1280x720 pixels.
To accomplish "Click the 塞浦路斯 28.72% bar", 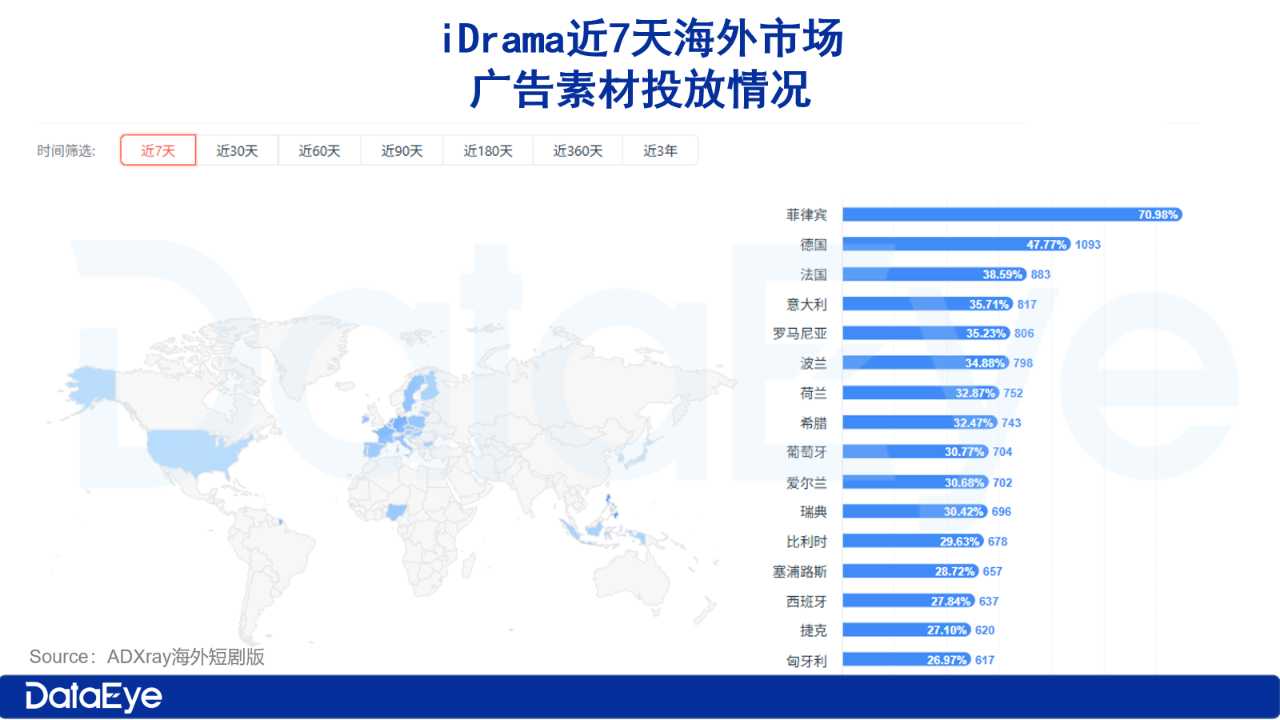I will tap(911, 571).
